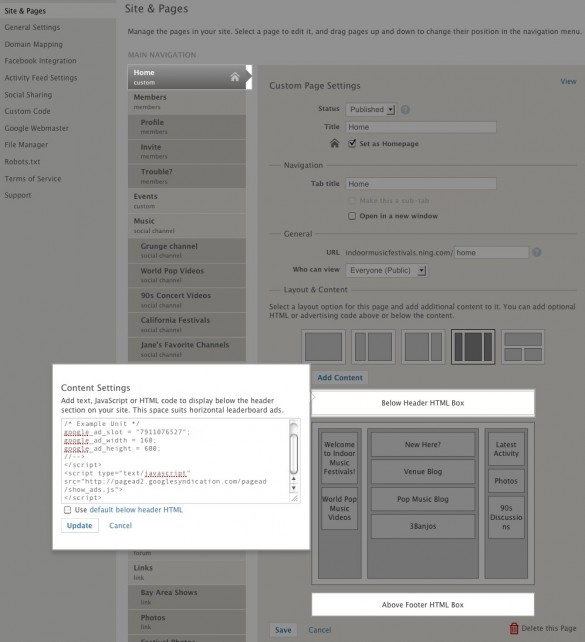Click the Venue Blog content block
The height and width of the screenshot is (642, 585).
click(423, 472)
